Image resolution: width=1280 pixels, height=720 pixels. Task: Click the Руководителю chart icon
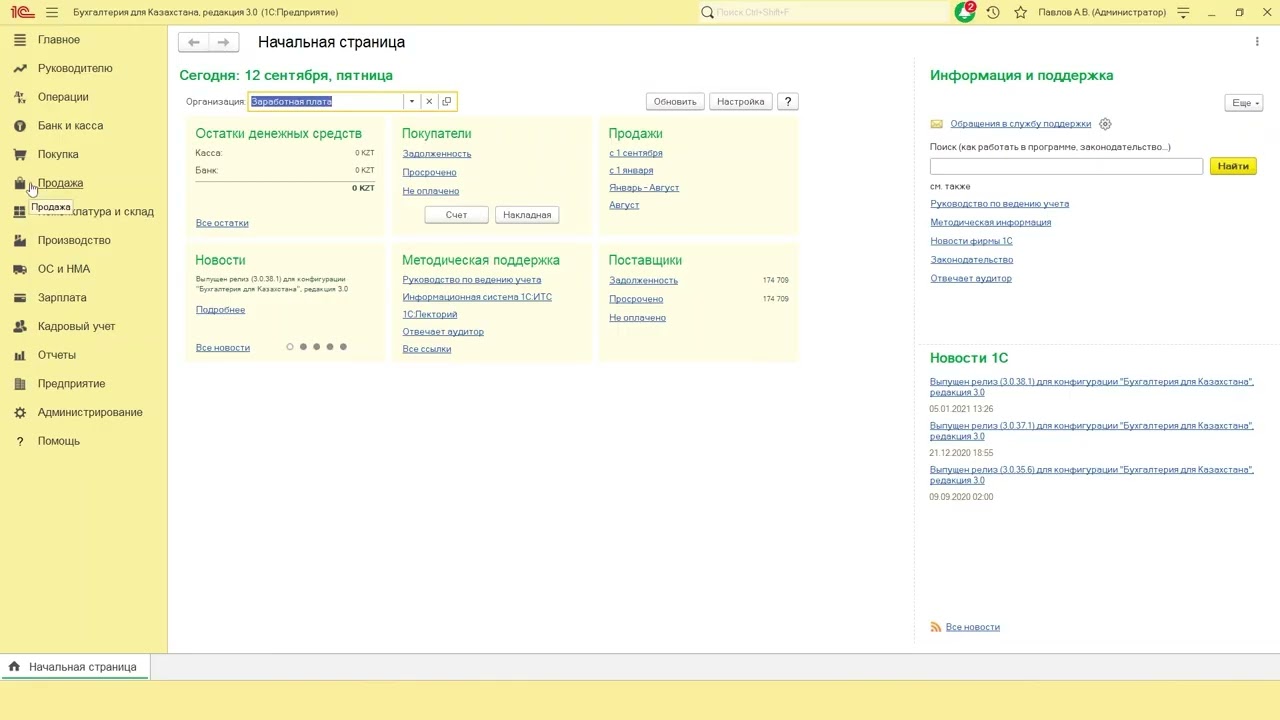[x=19, y=68]
